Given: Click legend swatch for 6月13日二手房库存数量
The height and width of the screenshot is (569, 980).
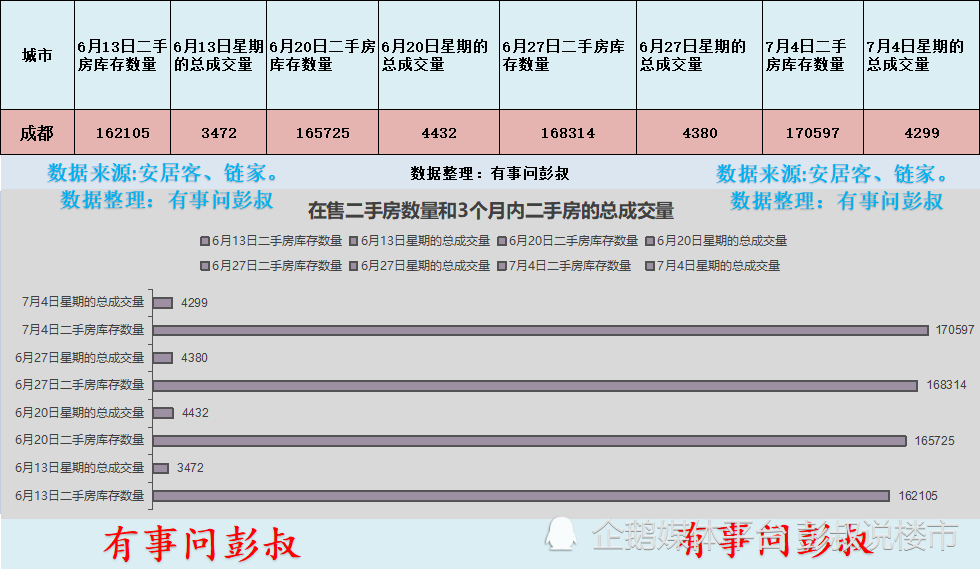Looking at the screenshot, I should point(204,241).
